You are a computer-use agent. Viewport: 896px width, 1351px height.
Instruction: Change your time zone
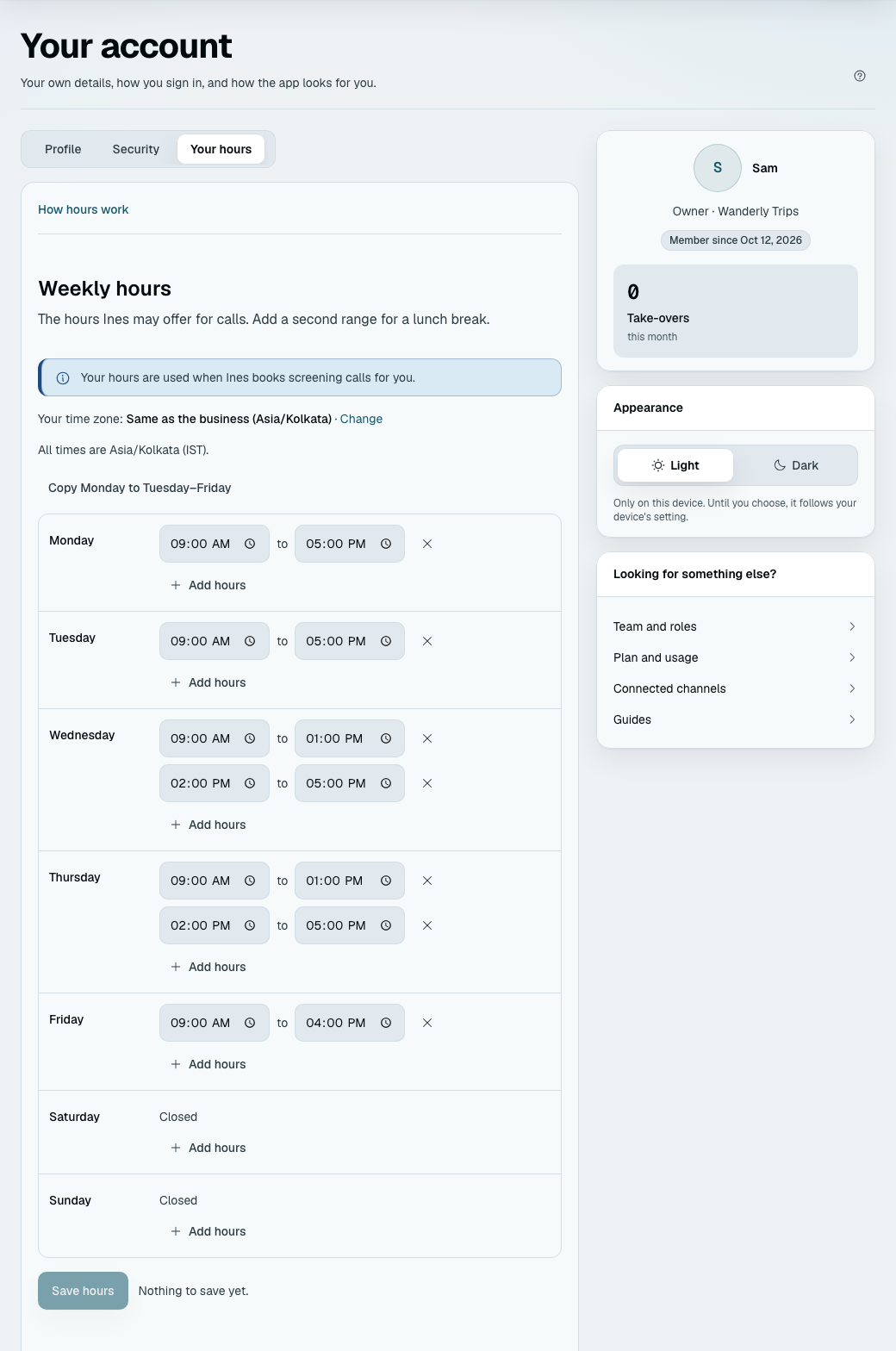pos(361,419)
